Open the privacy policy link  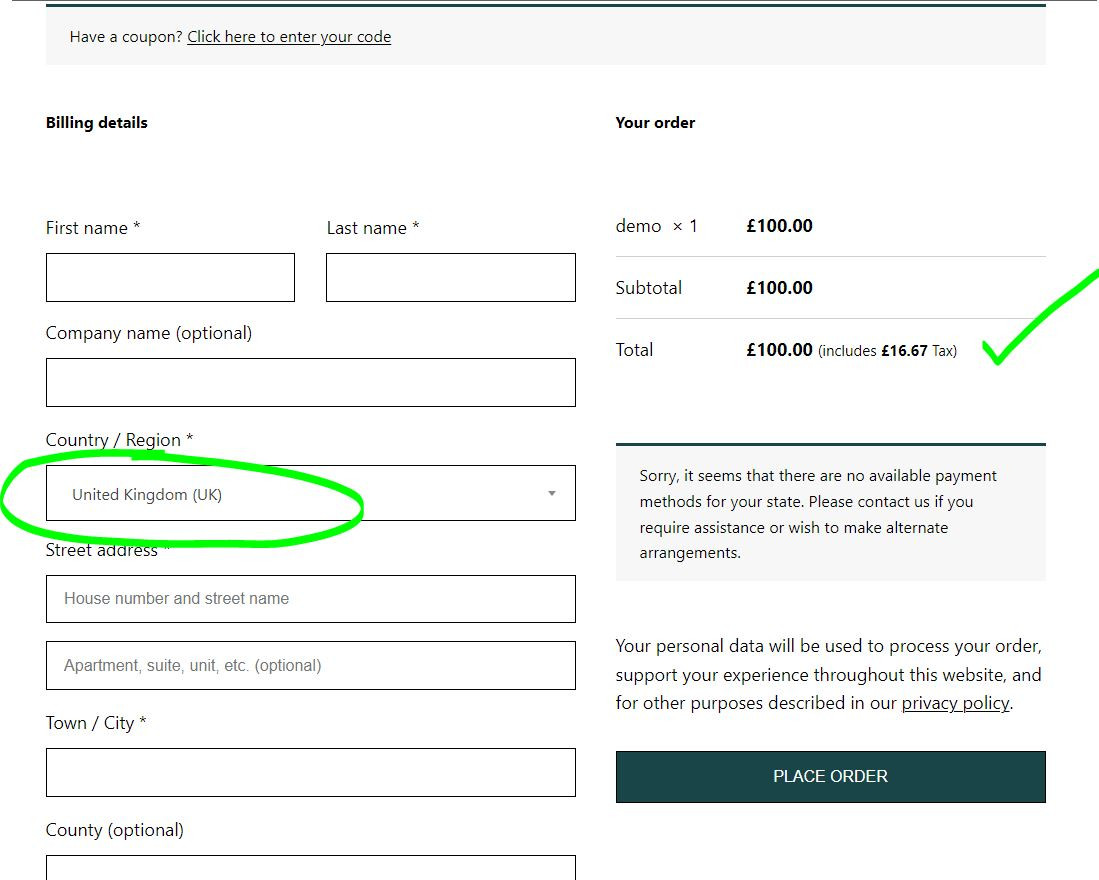click(x=955, y=703)
